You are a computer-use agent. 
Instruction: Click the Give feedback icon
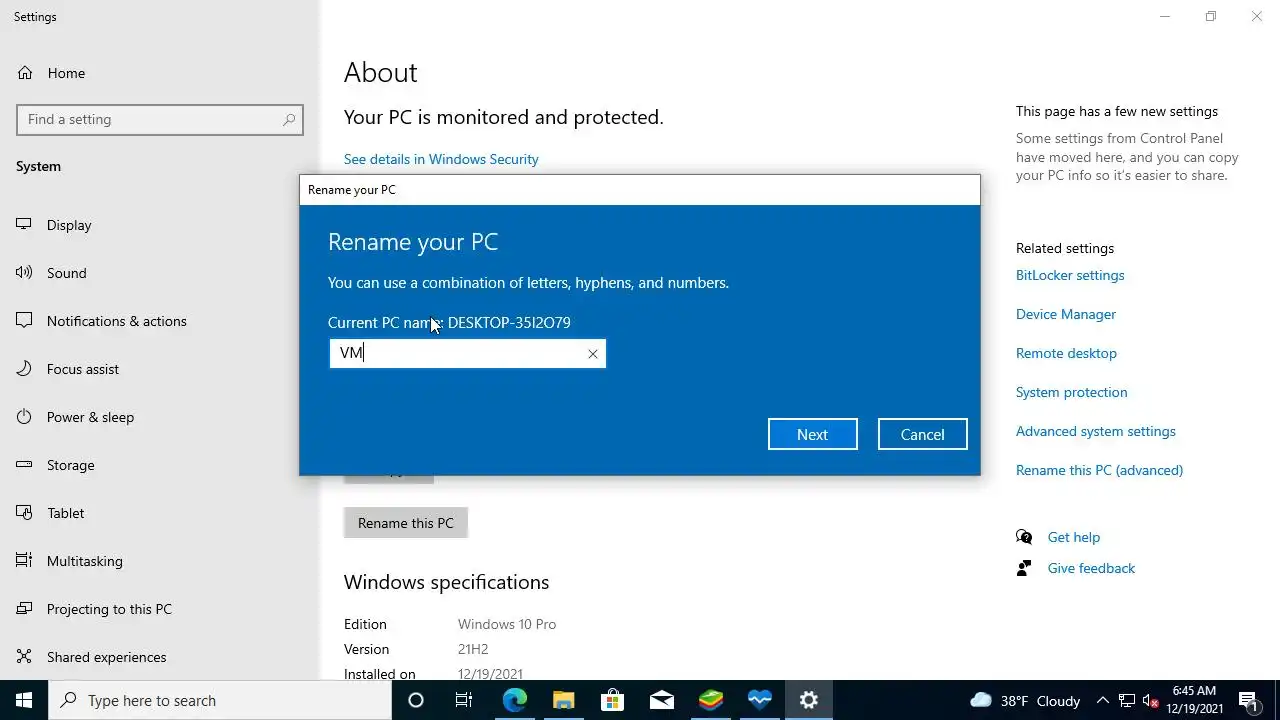tap(1024, 568)
